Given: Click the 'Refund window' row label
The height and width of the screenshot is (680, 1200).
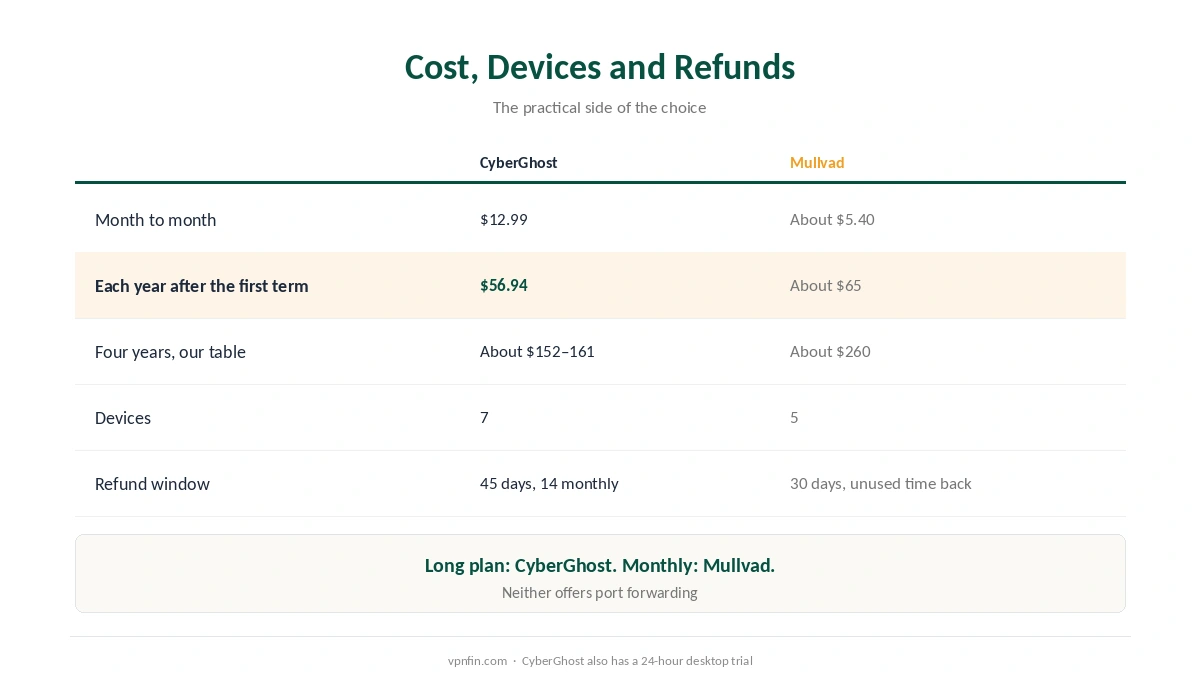Looking at the screenshot, I should click(152, 484).
